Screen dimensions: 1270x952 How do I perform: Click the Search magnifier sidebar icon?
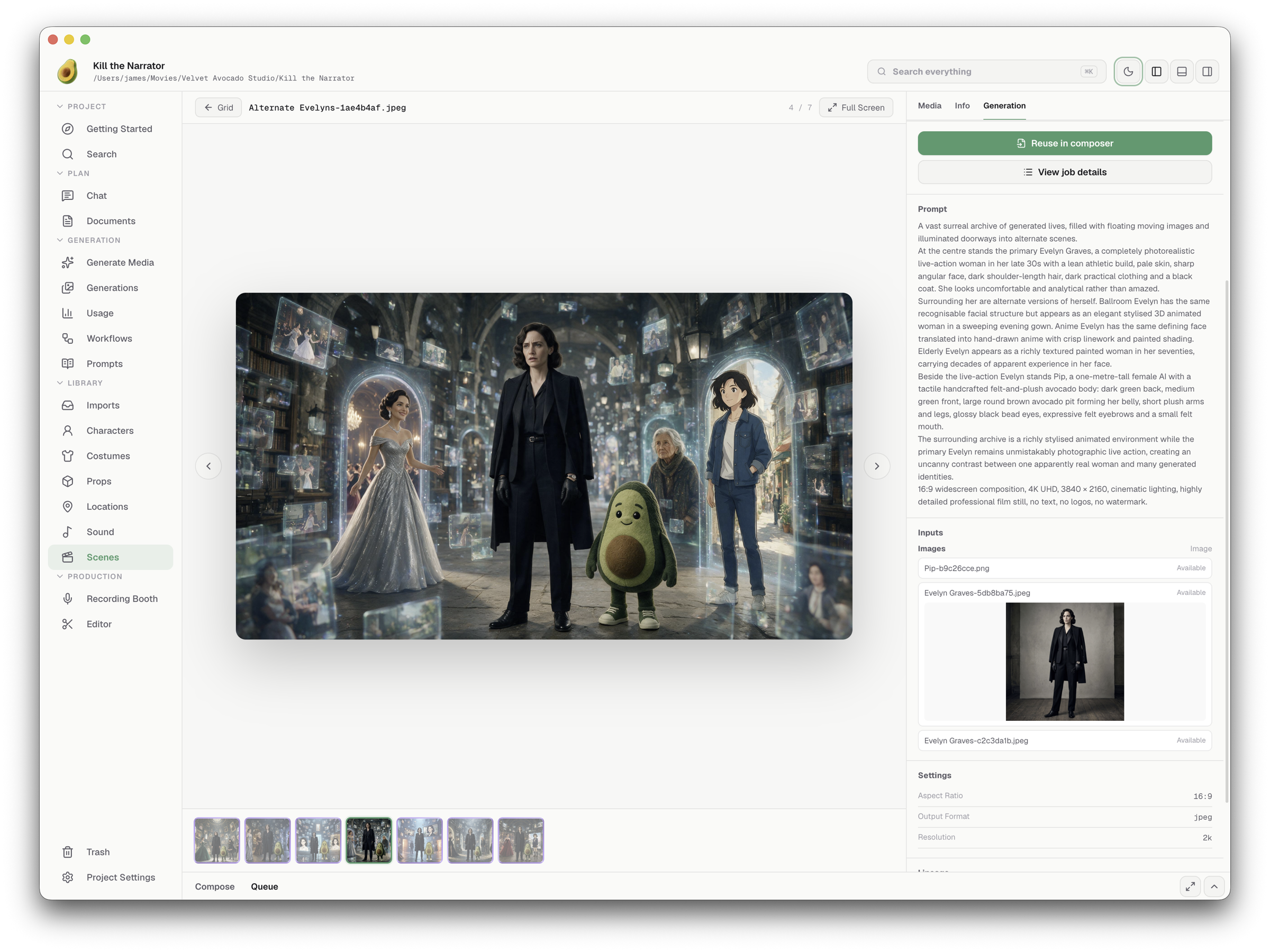68,154
